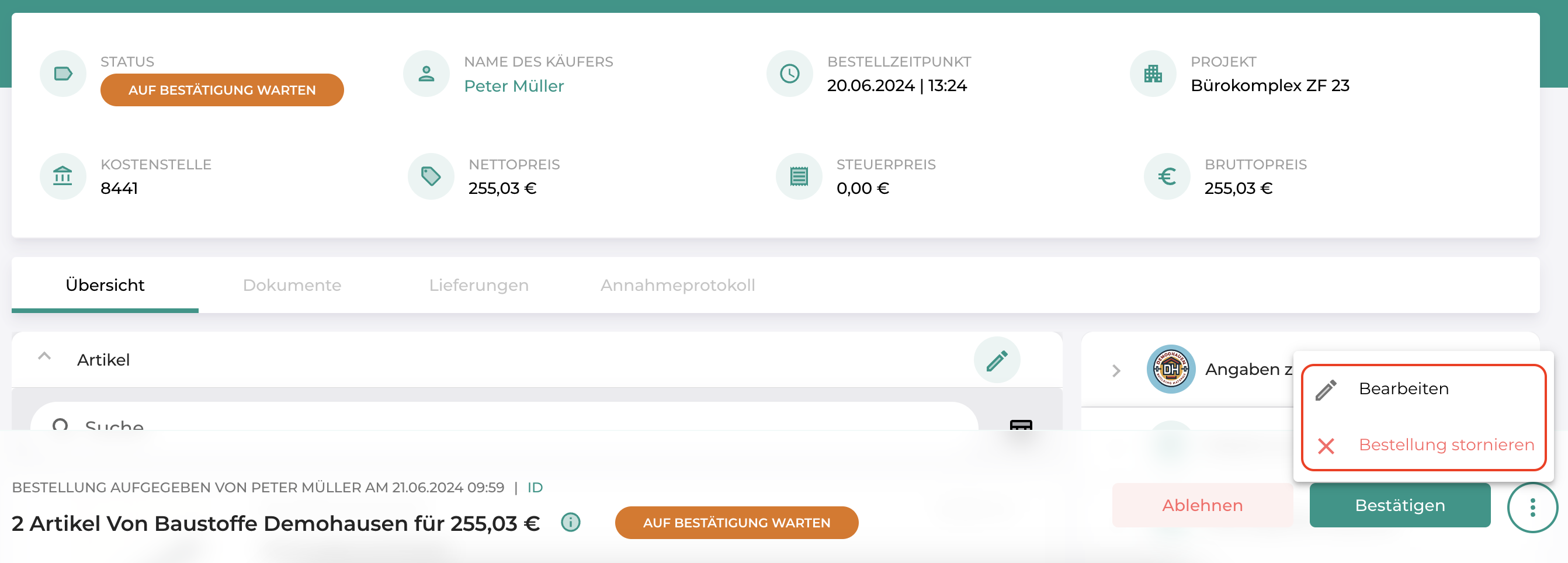Click the Bestätigen button
The width and height of the screenshot is (1568, 563).
point(1399,505)
